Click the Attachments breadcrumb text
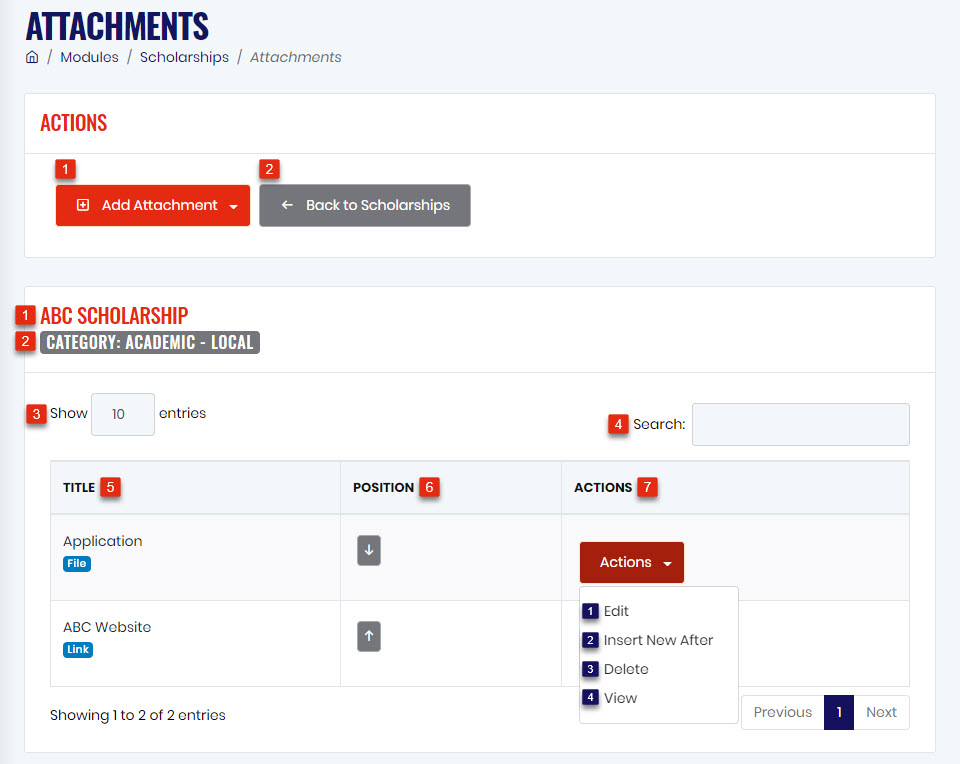The height and width of the screenshot is (764, 960). (x=296, y=57)
